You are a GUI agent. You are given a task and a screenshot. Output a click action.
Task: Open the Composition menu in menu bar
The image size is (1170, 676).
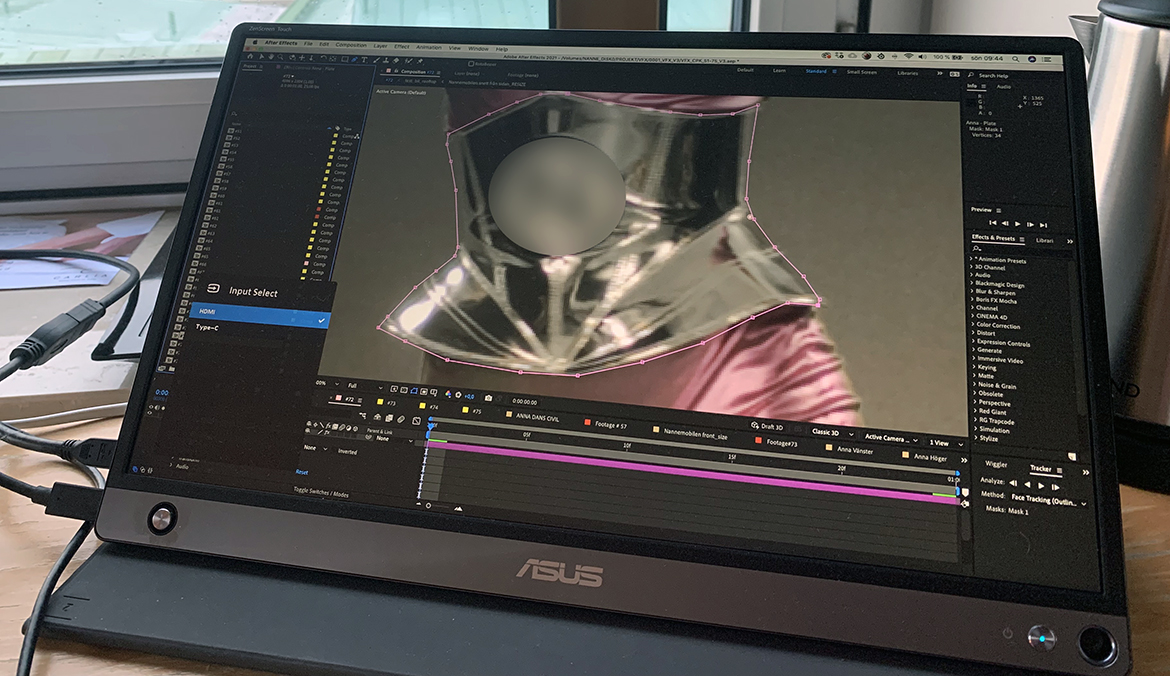[x=351, y=46]
